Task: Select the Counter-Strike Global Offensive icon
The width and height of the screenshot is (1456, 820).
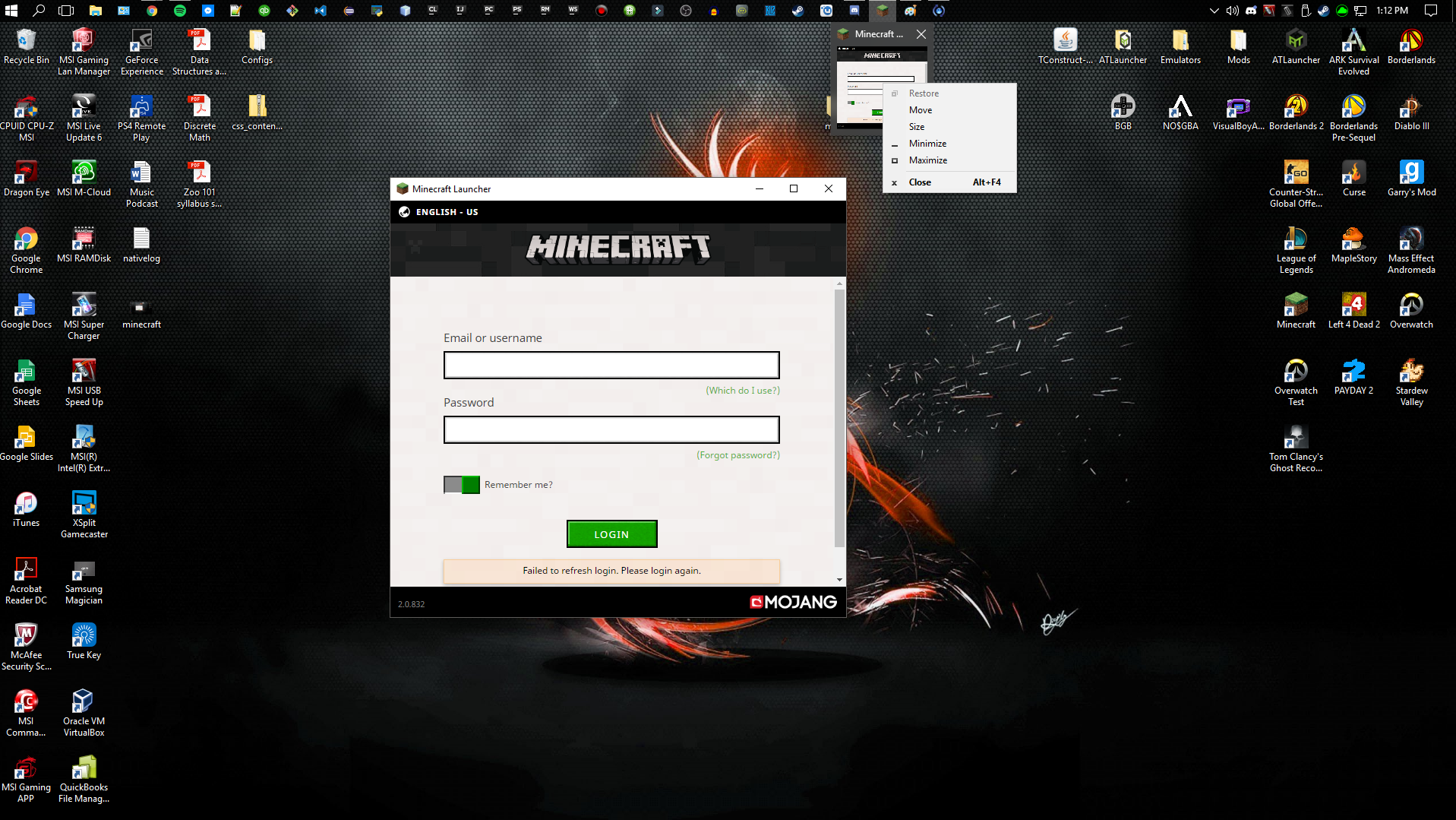Action: point(1297,184)
